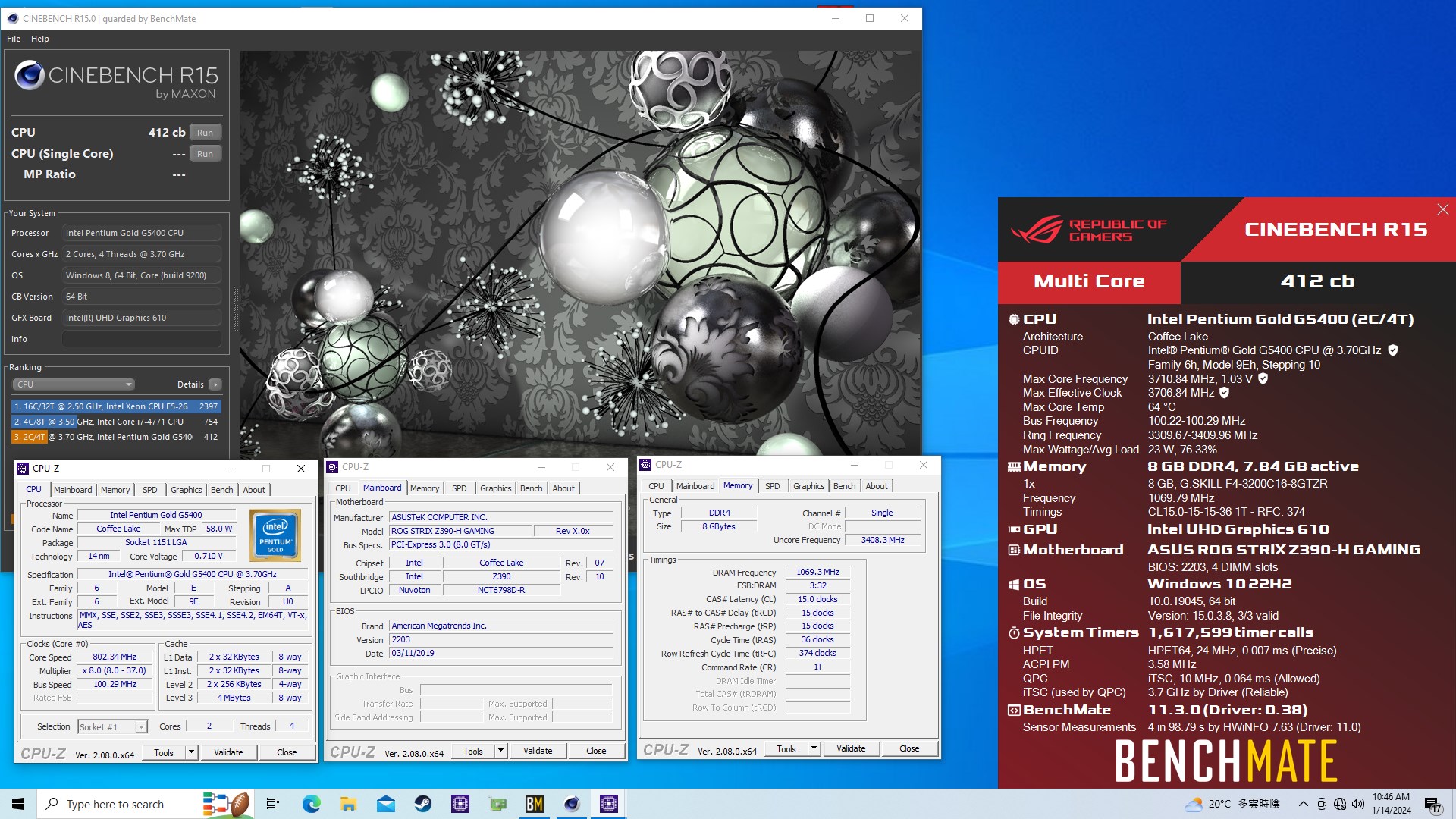Expand Tools arrow in CPU-Z CPU-tab window
This screenshot has height=819, width=1456.
click(x=192, y=752)
